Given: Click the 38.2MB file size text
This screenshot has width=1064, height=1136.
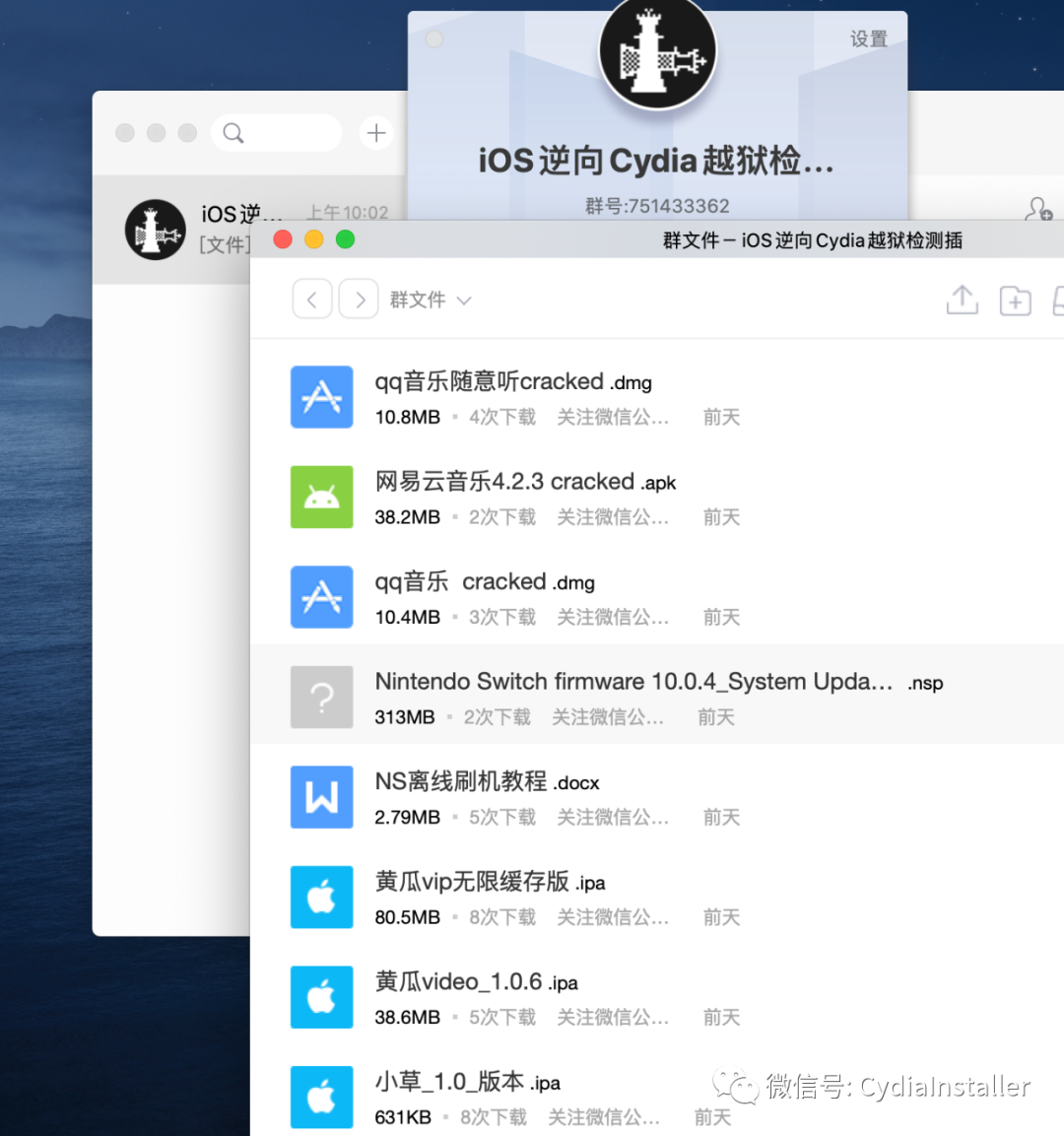Looking at the screenshot, I should point(407,517).
